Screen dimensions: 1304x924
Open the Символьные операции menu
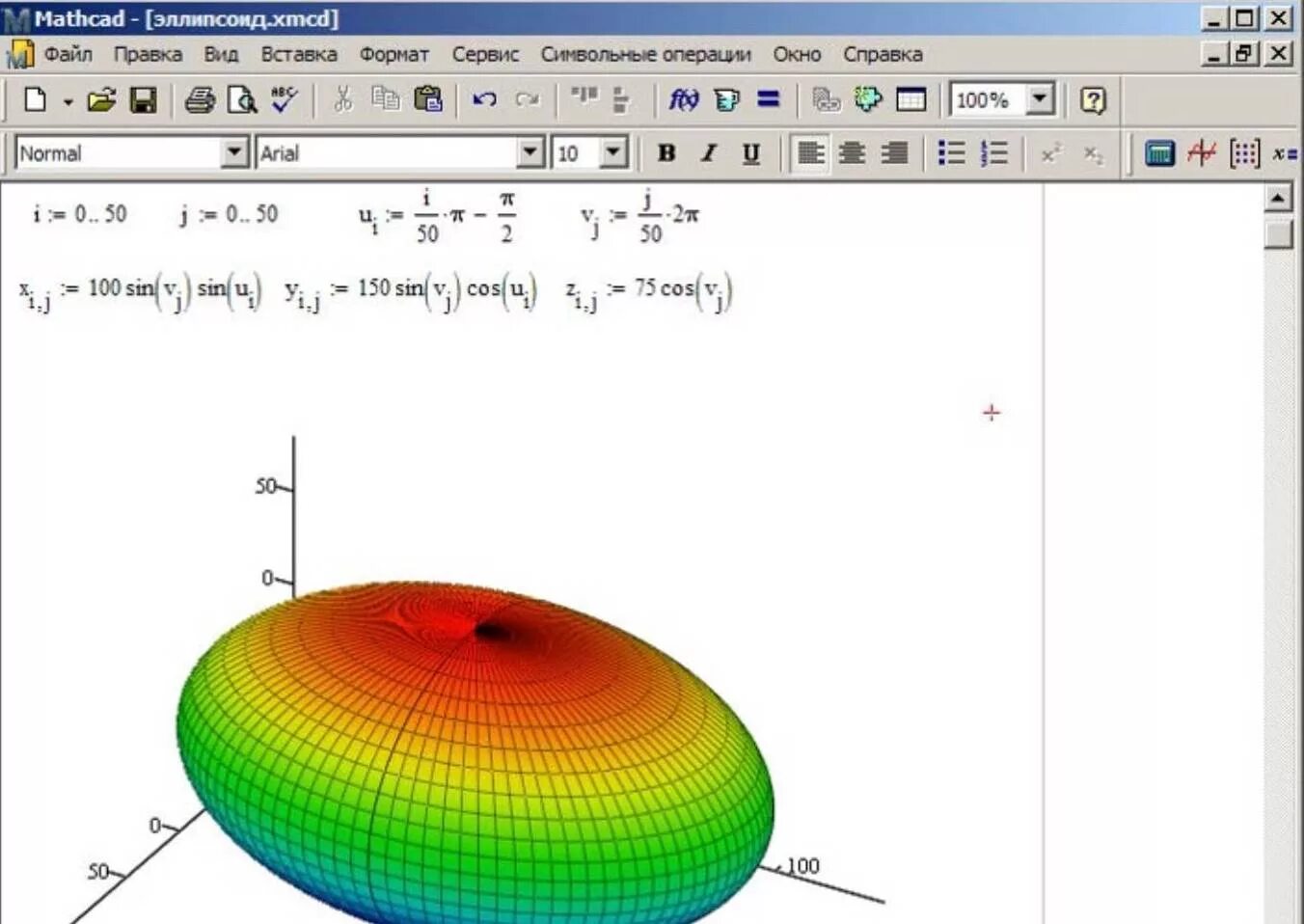point(645,54)
